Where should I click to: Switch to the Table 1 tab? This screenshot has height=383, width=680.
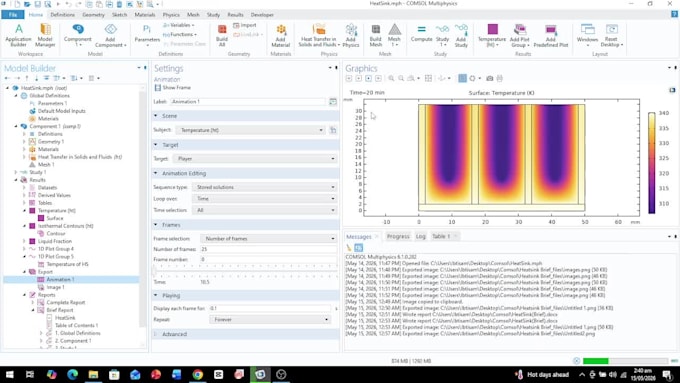[x=441, y=236]
